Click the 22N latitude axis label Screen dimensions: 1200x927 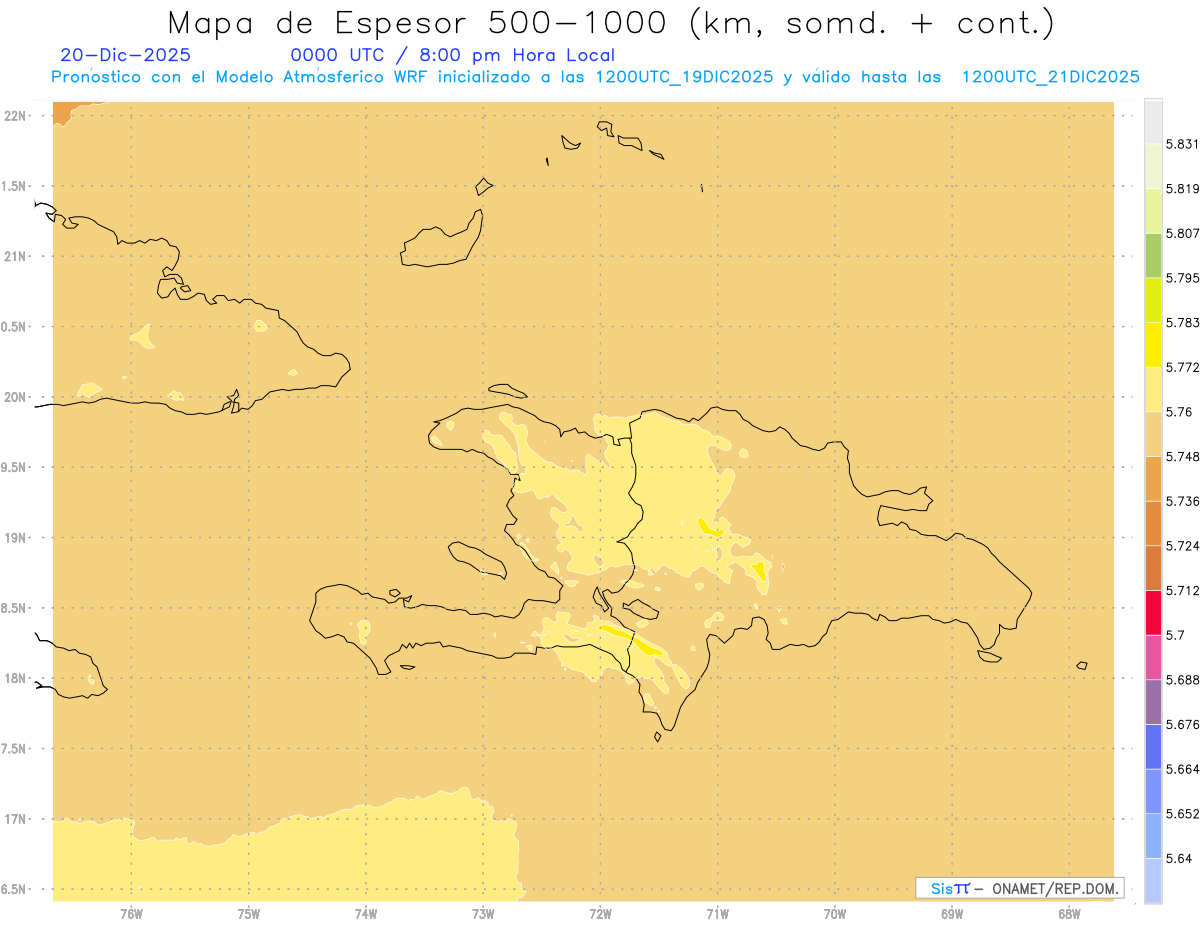pos(16,116)
